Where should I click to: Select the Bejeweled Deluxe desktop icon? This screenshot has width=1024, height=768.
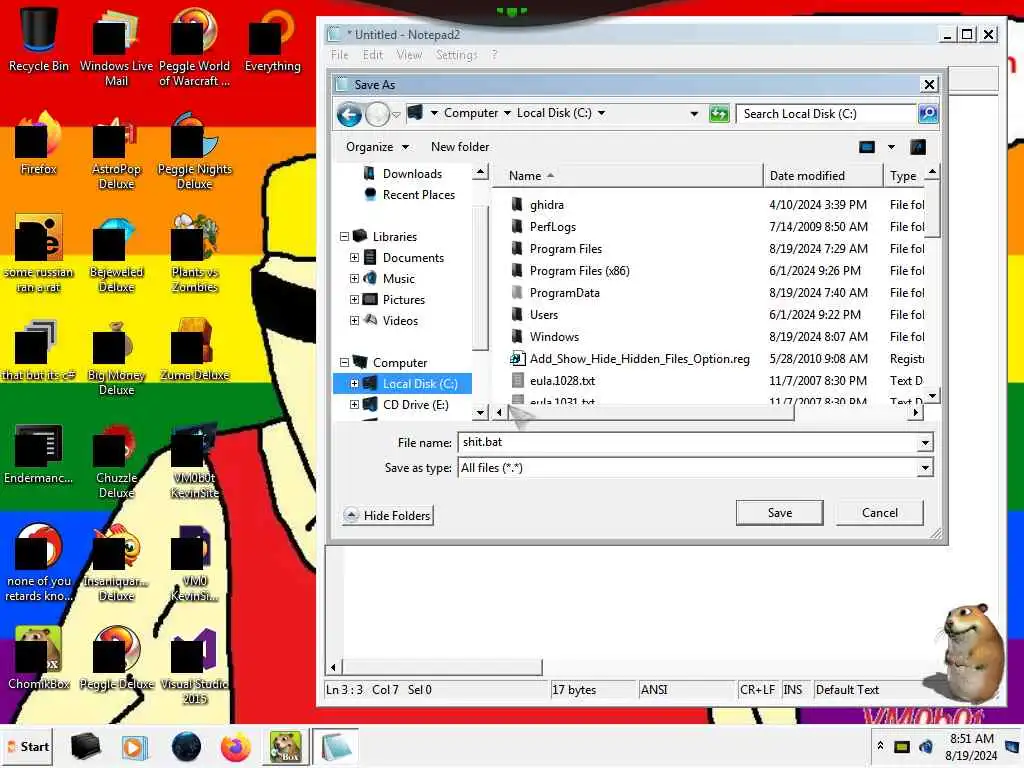(116, 255)
